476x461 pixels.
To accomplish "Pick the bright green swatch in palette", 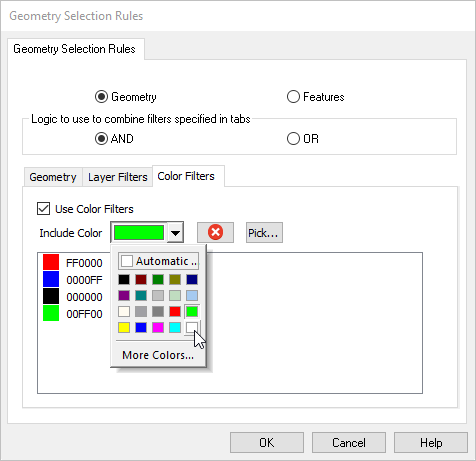I will coord(192,312).
